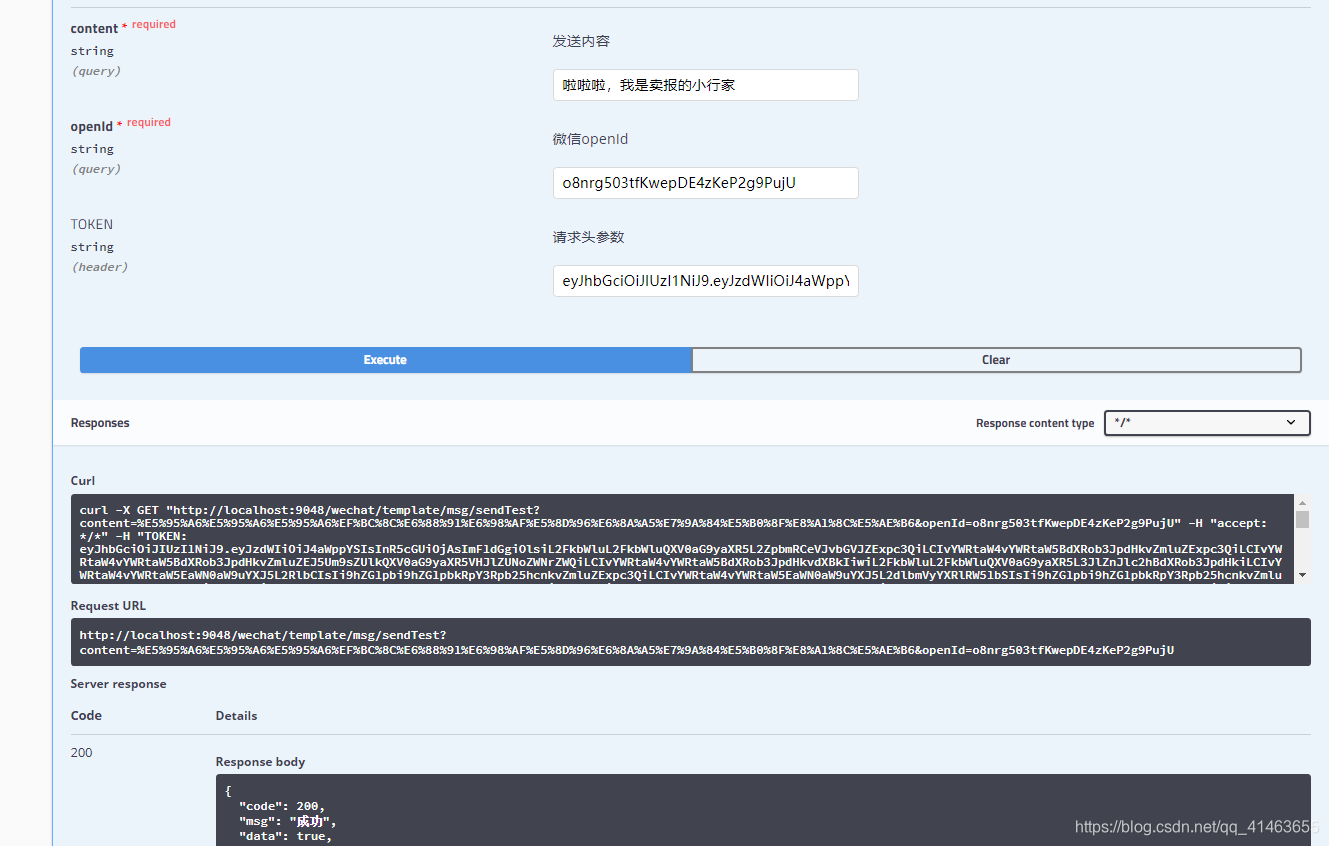Click the openId parameter name label
The height and width of the screenshot is (846, 1329).
92,127
